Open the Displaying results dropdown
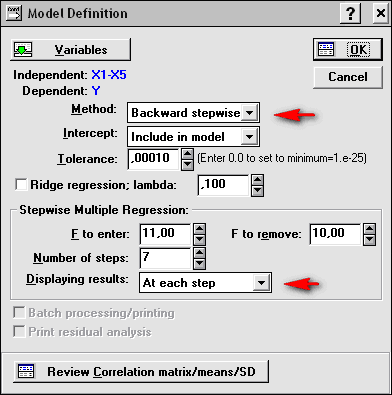The width and height of the screenshot is (392, 395). tap(261, 283)
